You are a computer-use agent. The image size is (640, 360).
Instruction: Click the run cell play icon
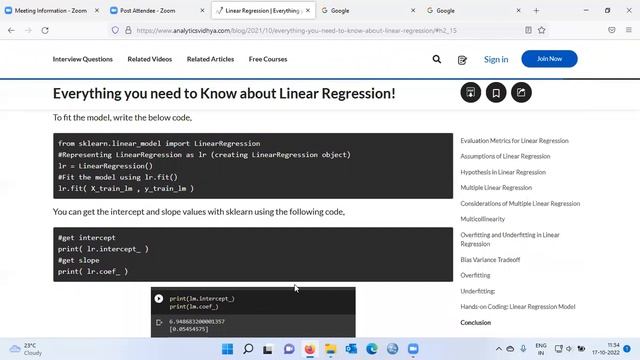pos(159,299)
